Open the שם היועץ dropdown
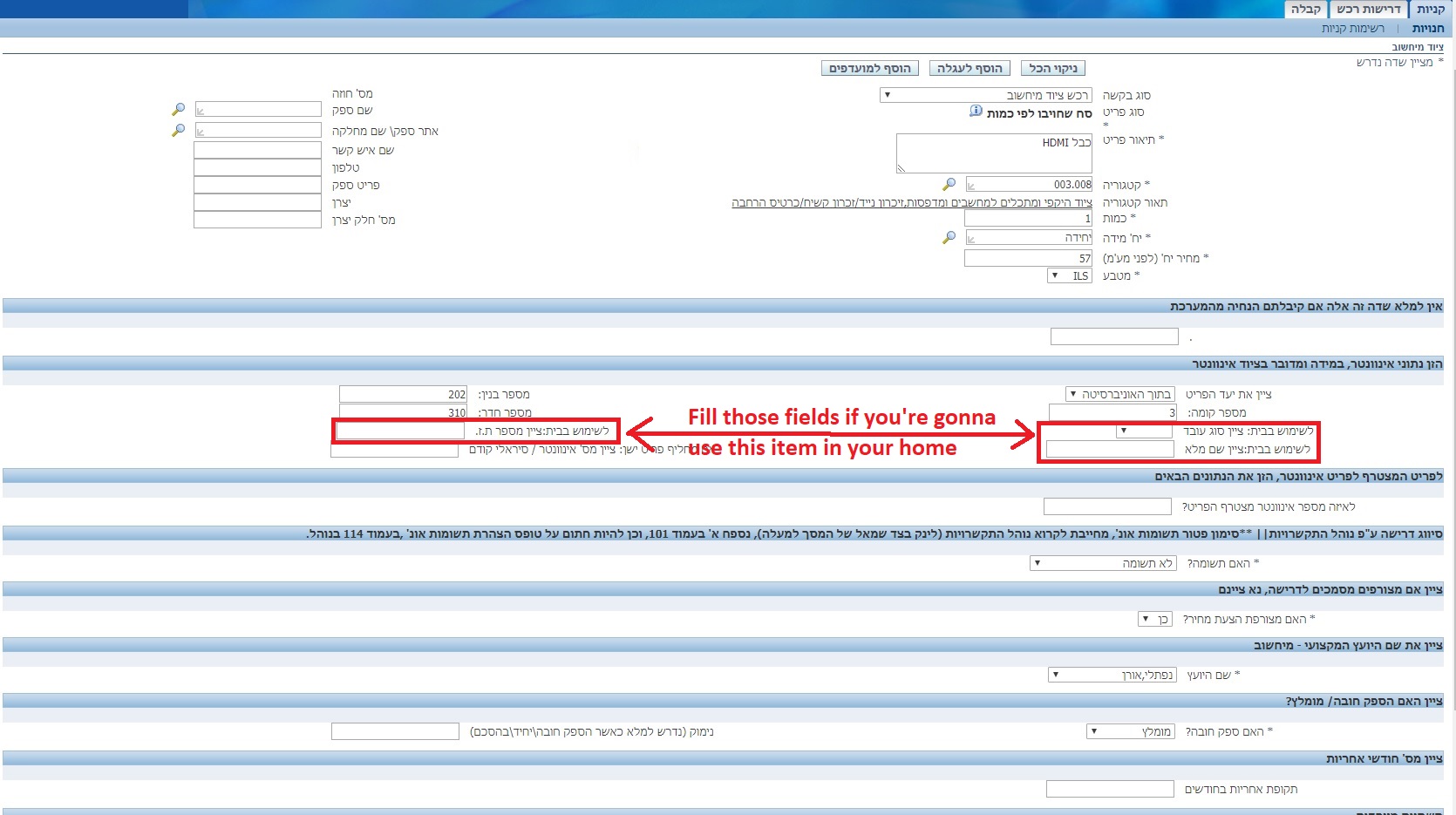Viewport: 1456px width, 815px height. [1055, 675]
